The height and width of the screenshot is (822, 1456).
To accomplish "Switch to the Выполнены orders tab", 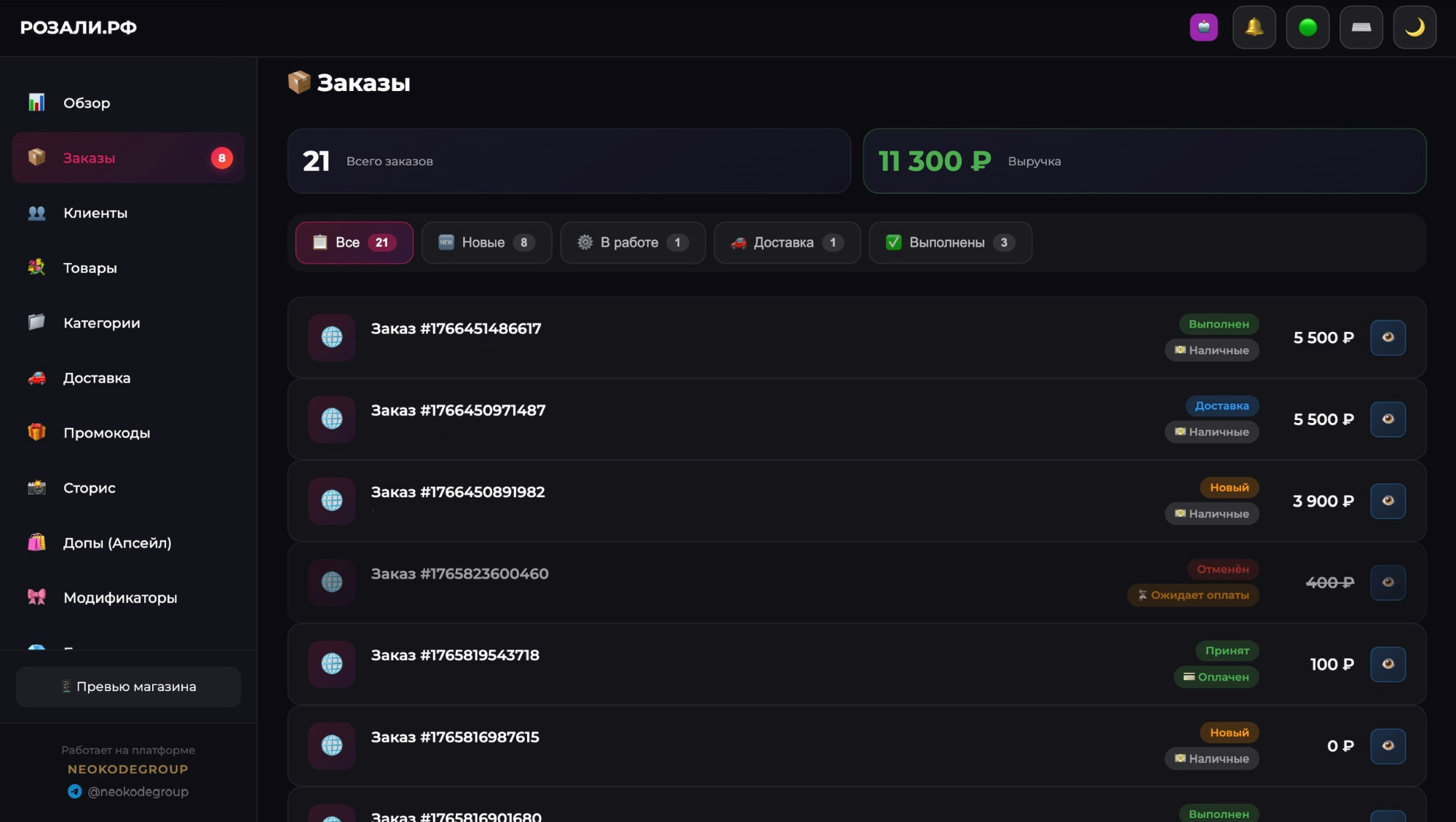I will 950,242.
